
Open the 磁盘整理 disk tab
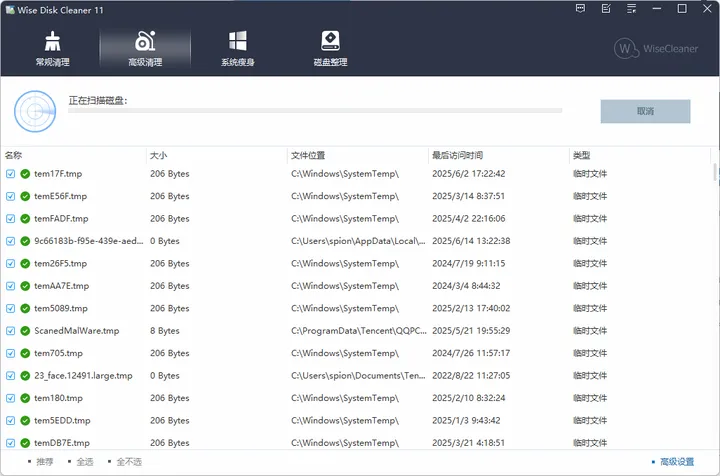(x=330, y=49)
